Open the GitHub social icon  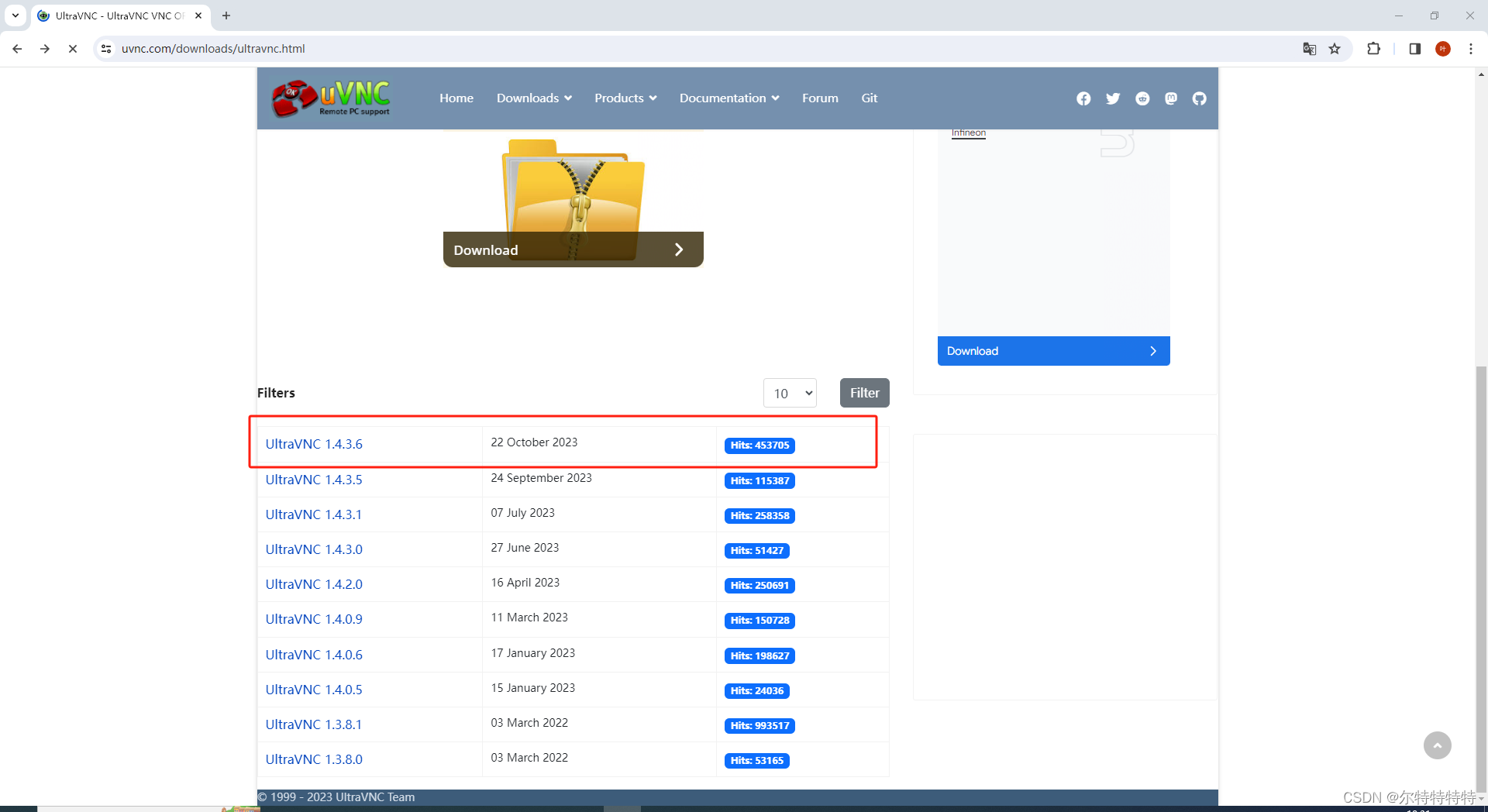point(1198,98)
